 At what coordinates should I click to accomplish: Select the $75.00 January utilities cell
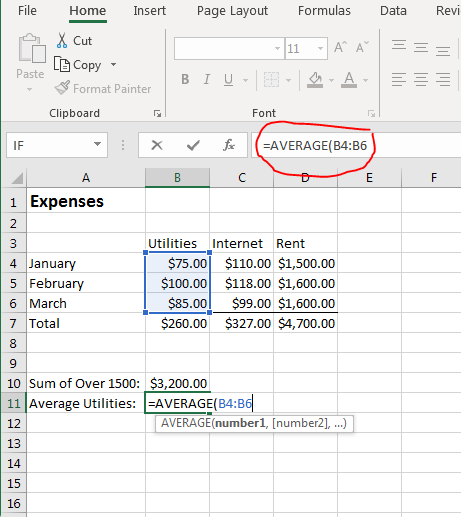177,263
